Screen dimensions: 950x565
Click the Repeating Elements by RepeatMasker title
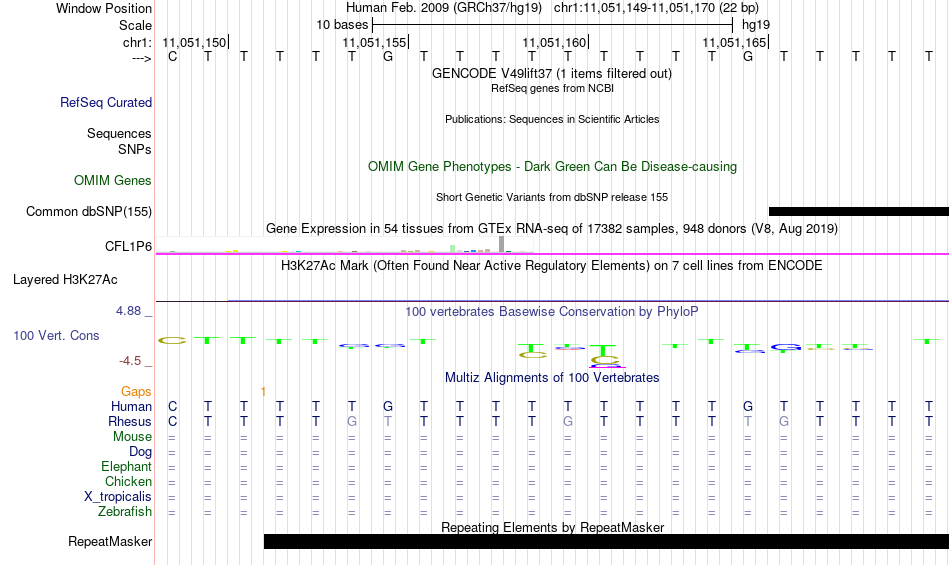pyautogui.click(x=552, y=527)
